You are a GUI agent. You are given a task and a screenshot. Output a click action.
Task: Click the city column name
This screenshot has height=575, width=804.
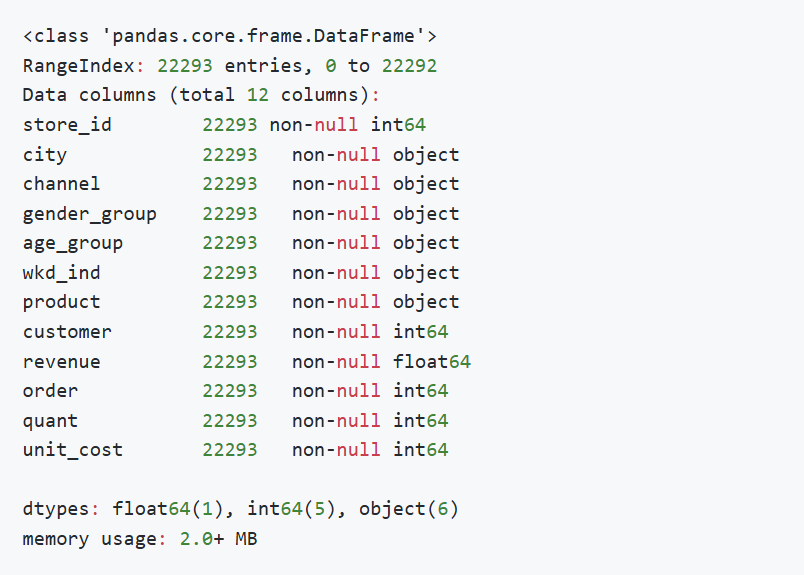(x=45, y=155)
